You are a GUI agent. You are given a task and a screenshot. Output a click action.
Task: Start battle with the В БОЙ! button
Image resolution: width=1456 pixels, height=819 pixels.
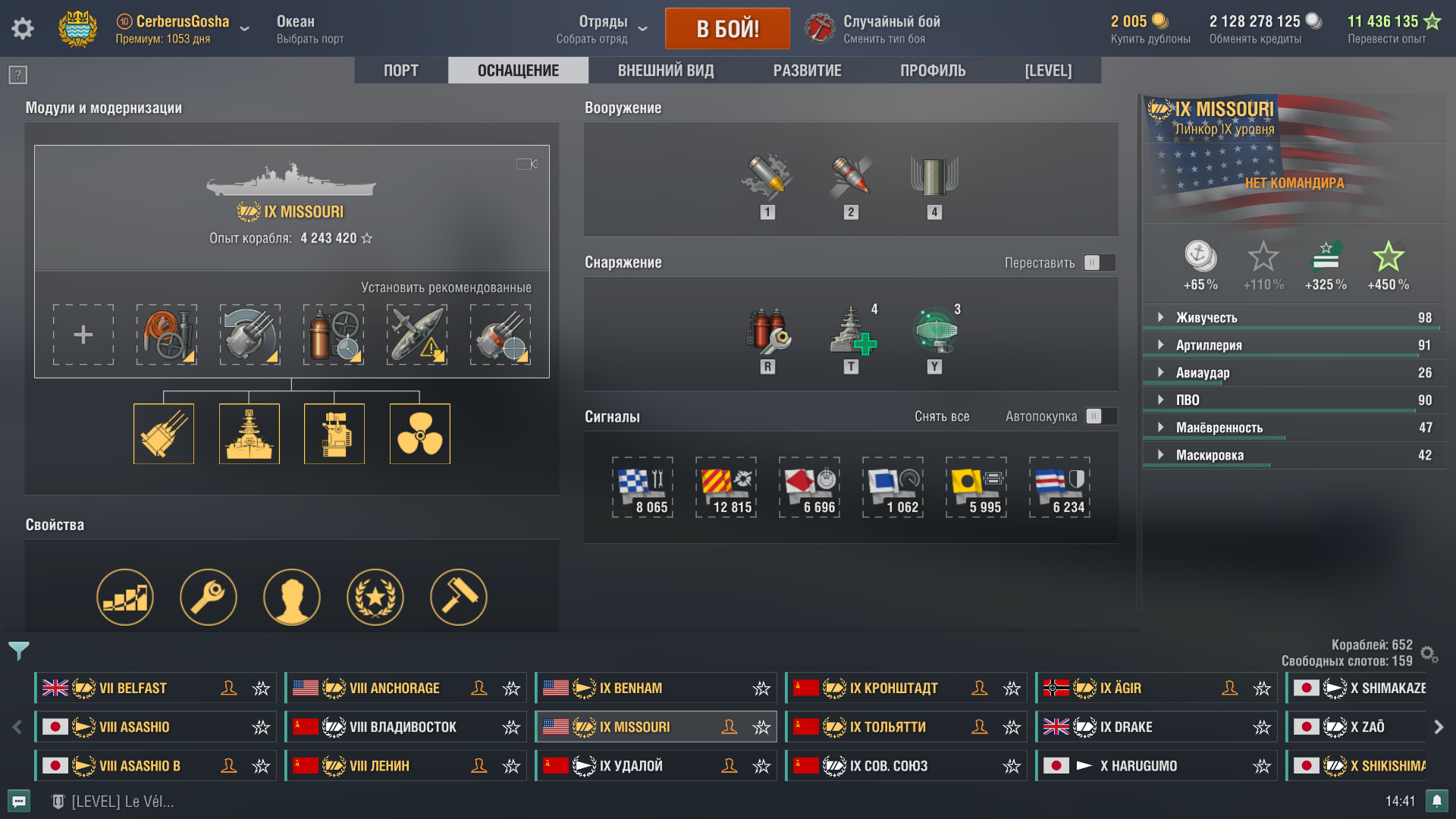click(727, 29)
